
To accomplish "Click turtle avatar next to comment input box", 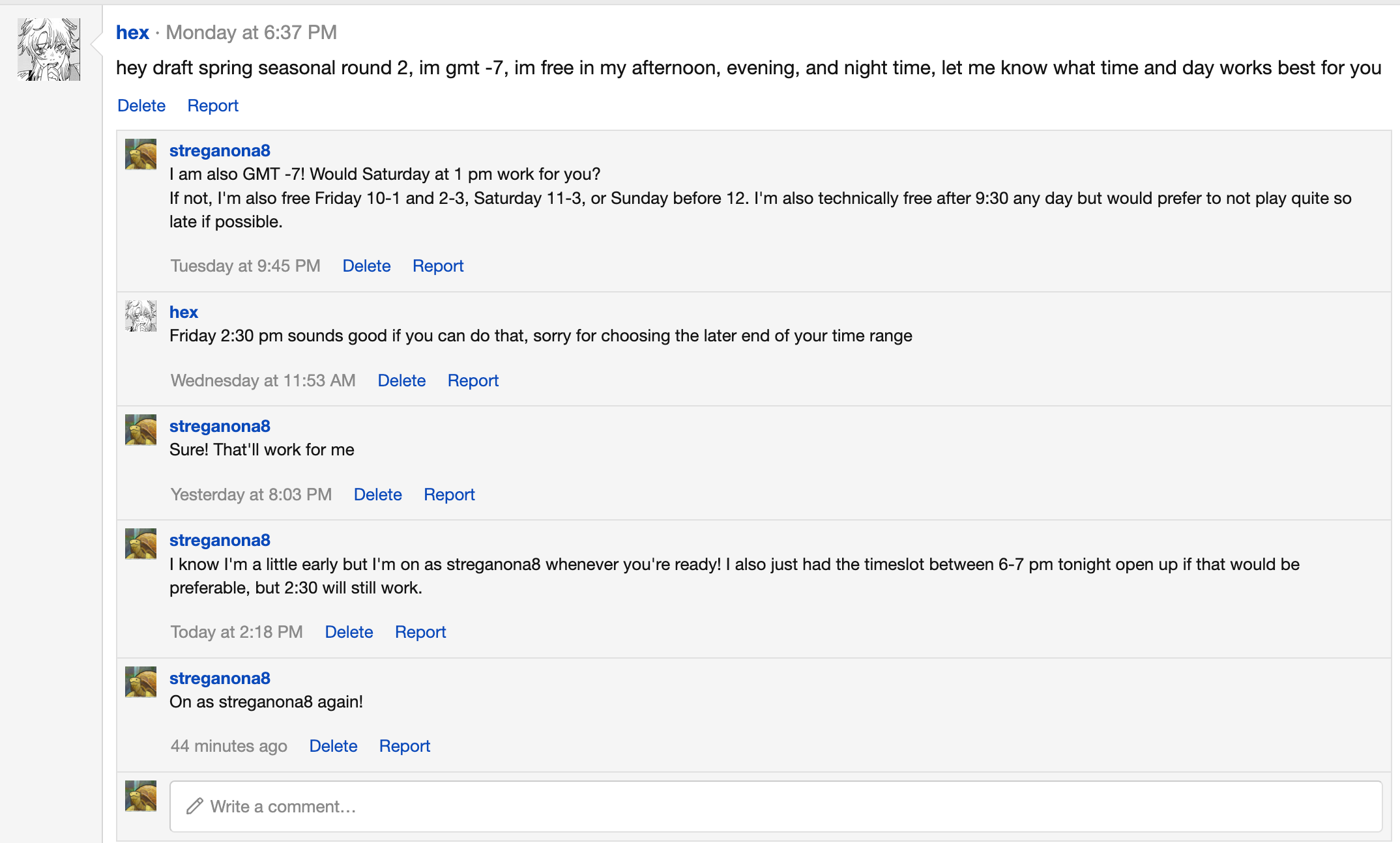I will 141,796.
